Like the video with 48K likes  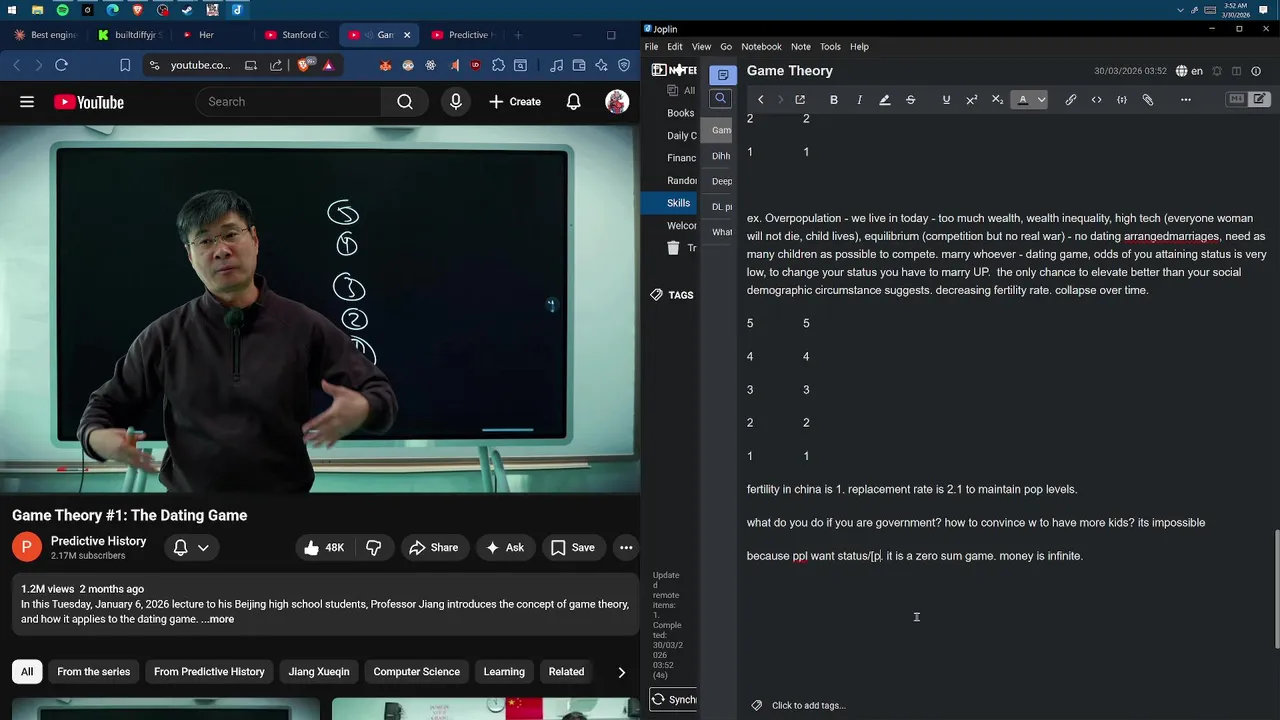point(324,547)
